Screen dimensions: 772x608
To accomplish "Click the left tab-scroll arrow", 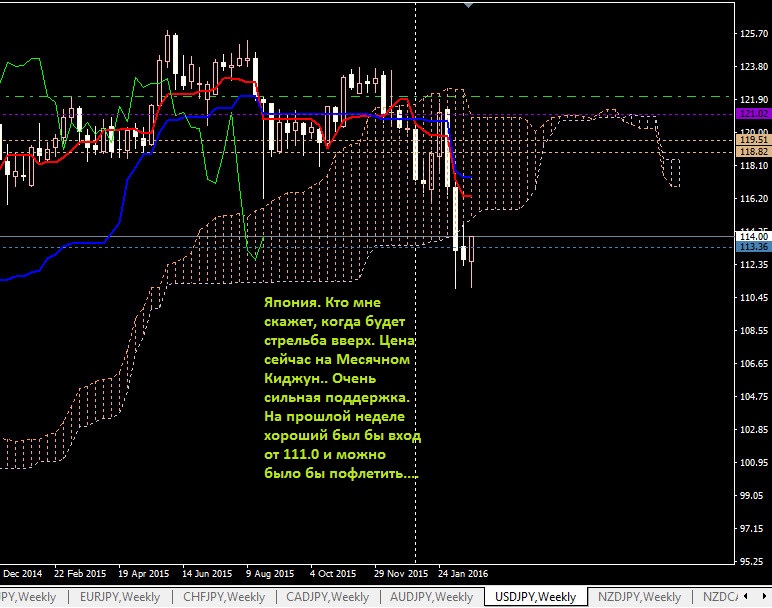I will tap(746, 596).
